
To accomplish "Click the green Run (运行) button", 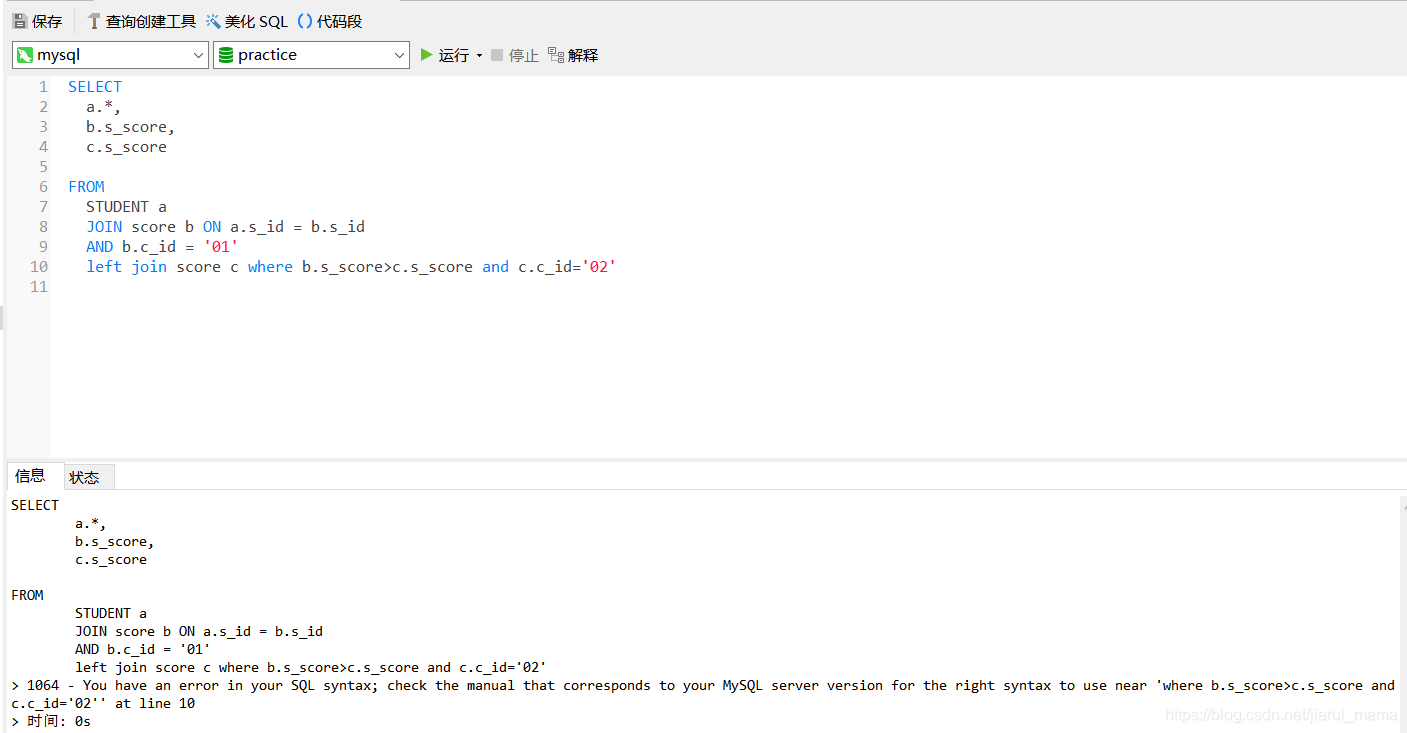I will tap(445, 55).
